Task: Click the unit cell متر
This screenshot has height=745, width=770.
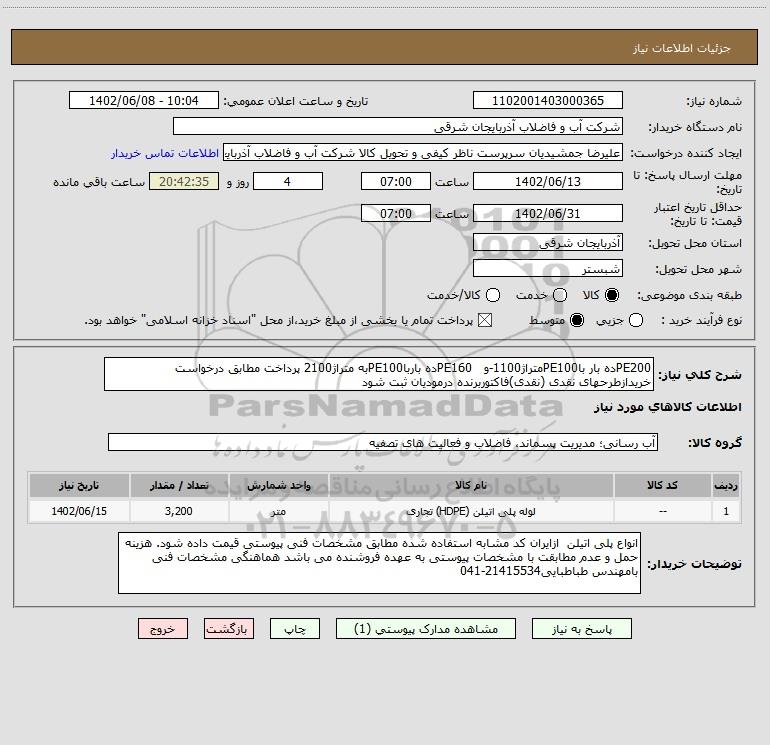Action: 278,511
